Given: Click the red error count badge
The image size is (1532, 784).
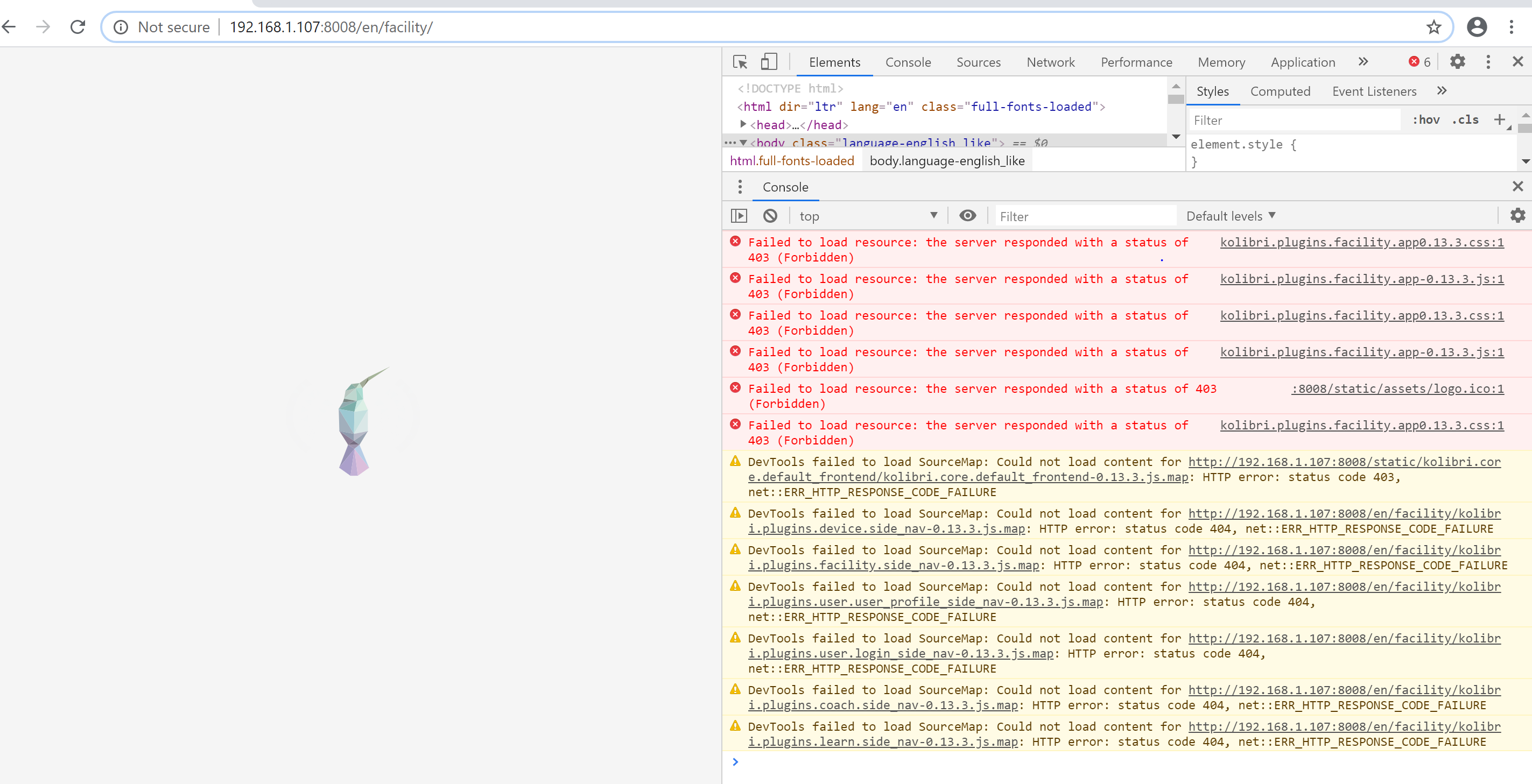Looking at the screenshot, I should [1419, 62].
